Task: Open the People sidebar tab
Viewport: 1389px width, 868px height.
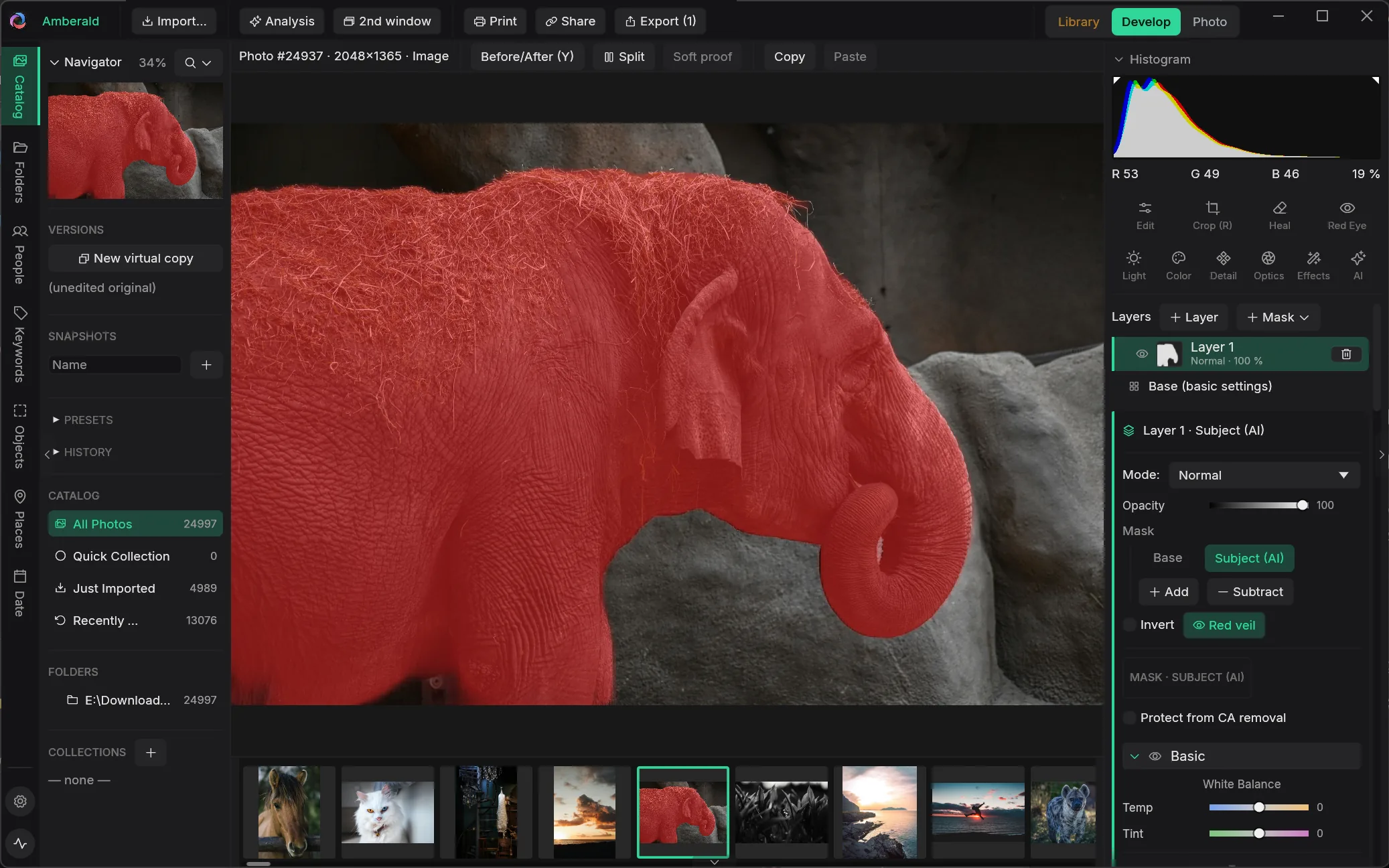Action: coord(20,255)
